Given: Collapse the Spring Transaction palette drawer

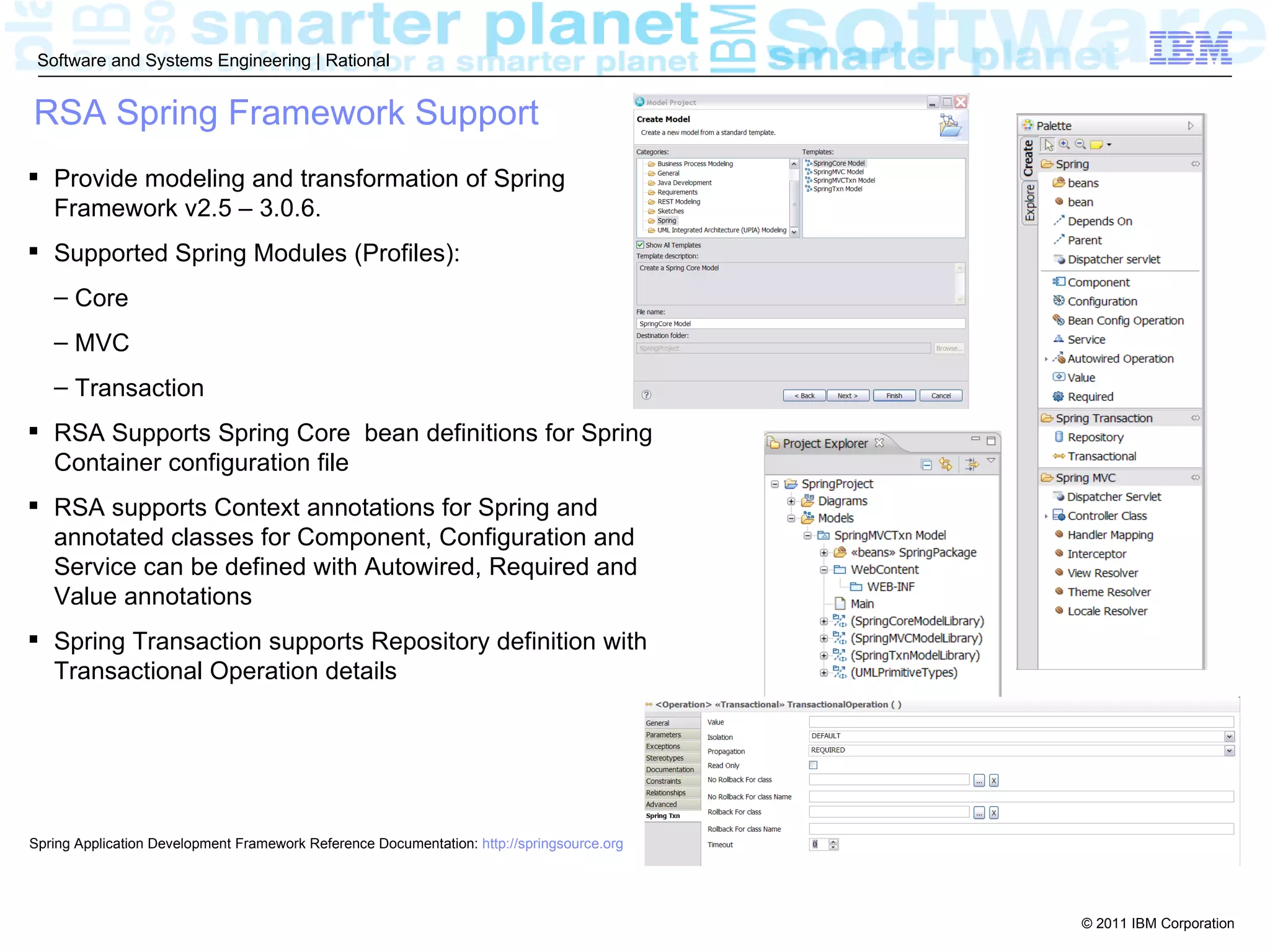Looking at the screenshot, I should click(1120, 418).
